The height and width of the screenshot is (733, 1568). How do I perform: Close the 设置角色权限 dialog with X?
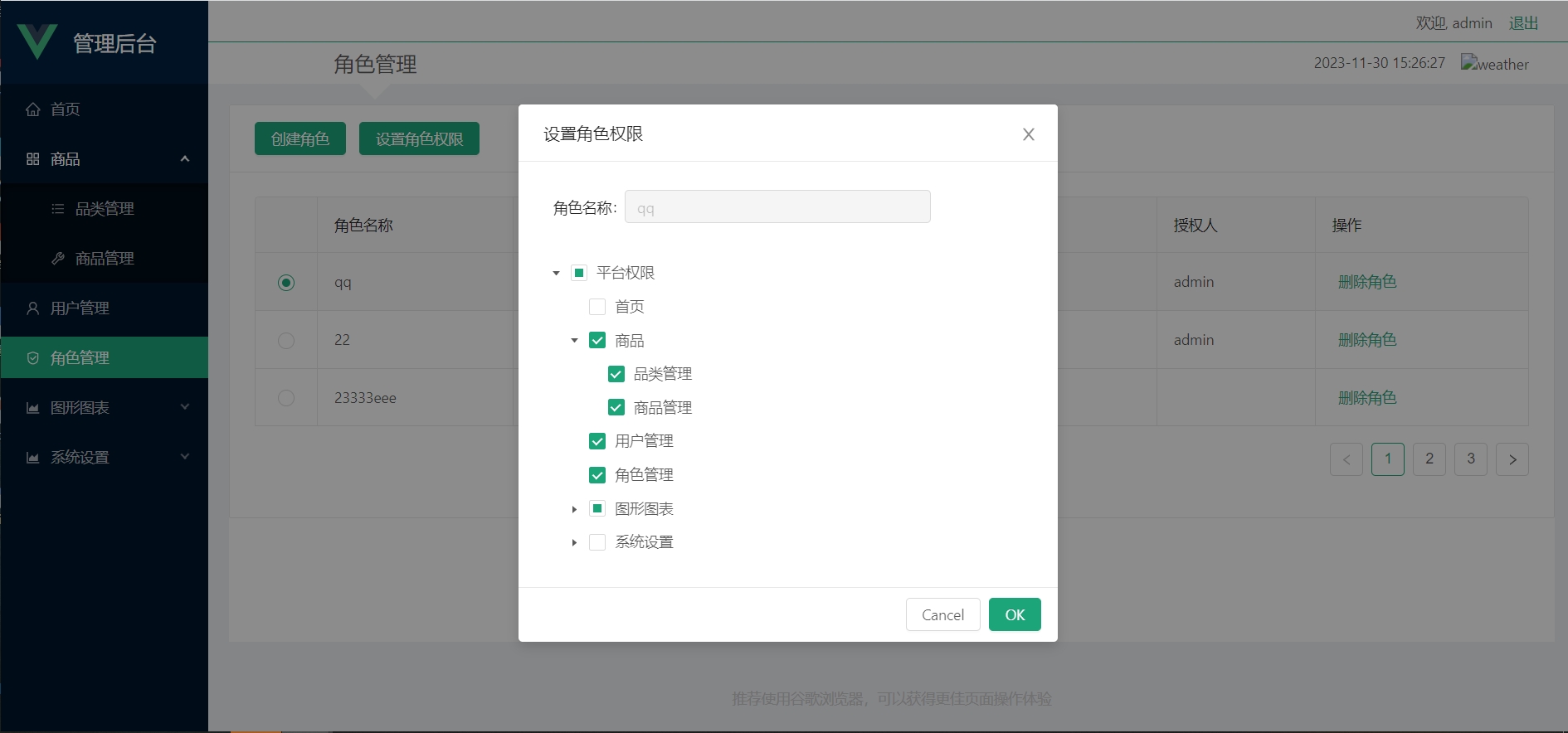tap(1029, 134)
